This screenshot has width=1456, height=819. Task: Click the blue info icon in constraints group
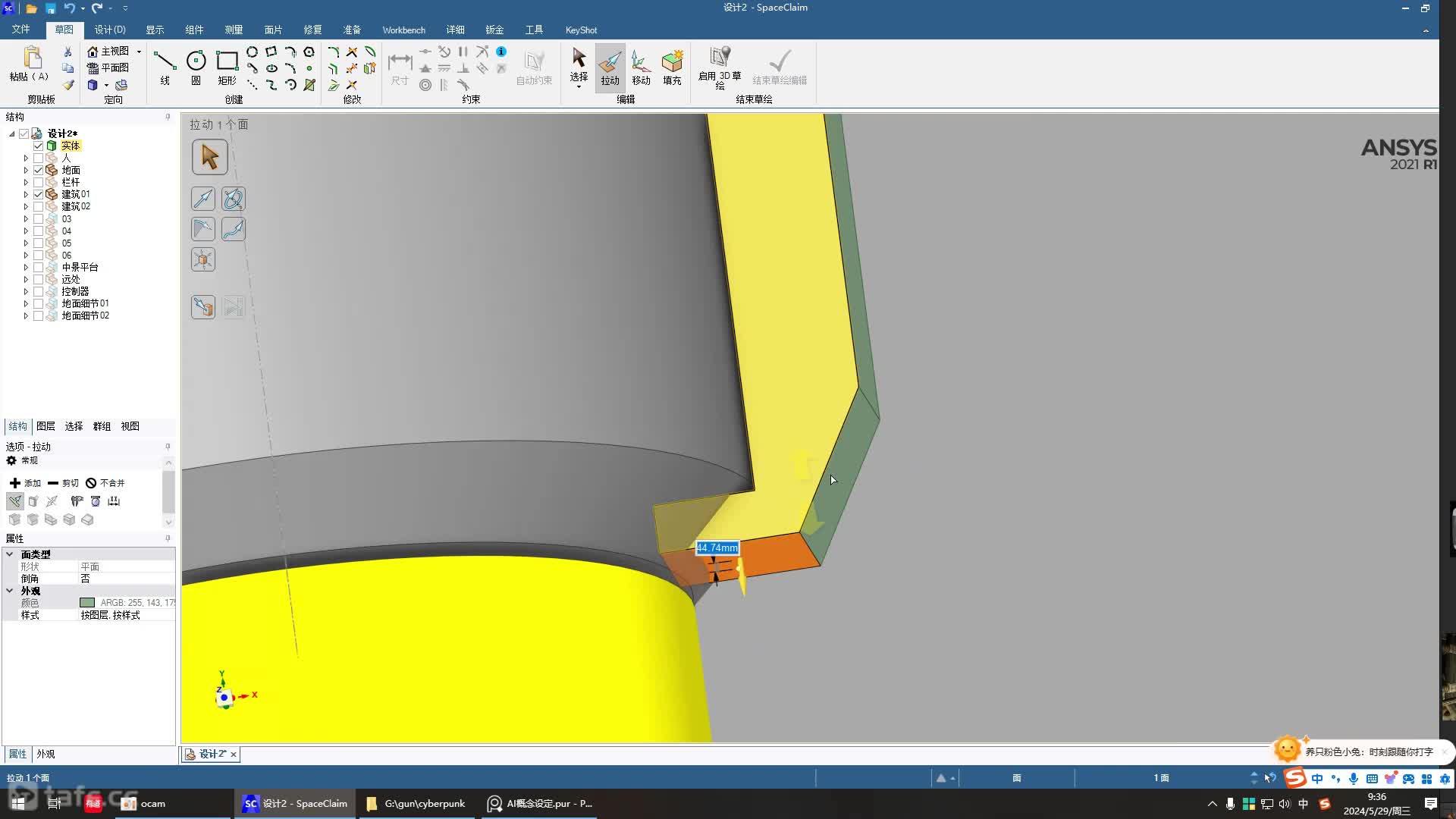[501, 52]
